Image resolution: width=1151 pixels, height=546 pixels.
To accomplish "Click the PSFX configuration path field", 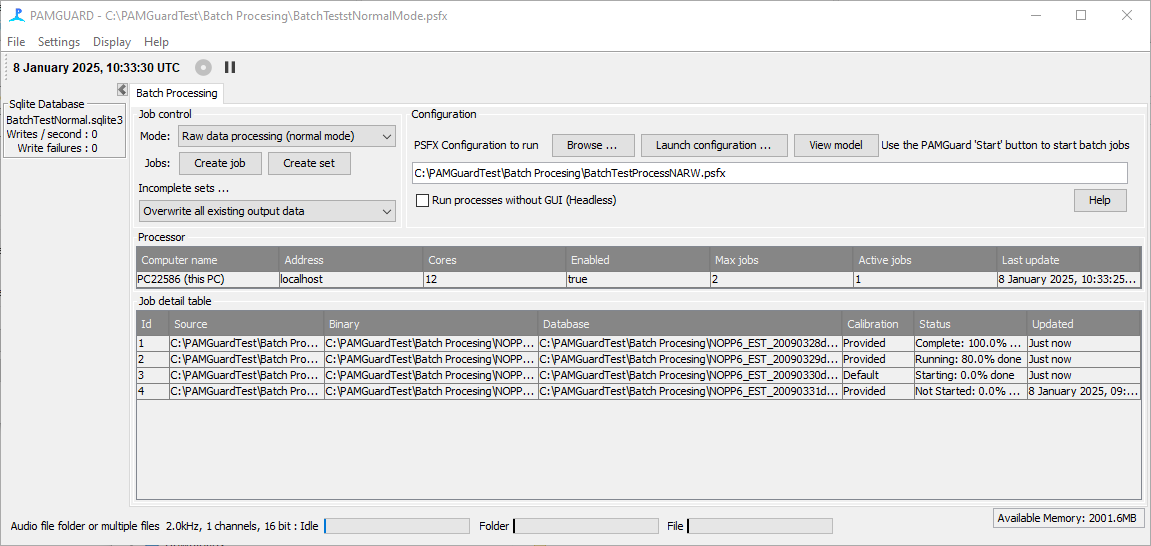I will 769,173.
